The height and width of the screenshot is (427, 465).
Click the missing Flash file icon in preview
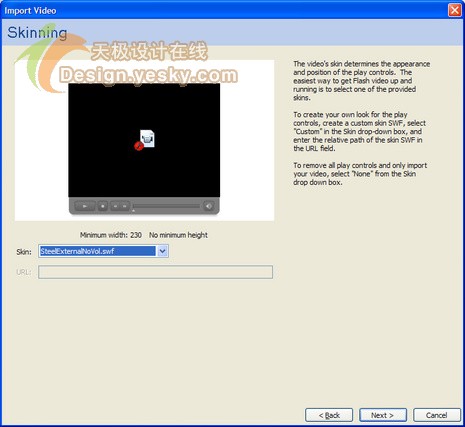pyautogui.click(x=145, y=140)
